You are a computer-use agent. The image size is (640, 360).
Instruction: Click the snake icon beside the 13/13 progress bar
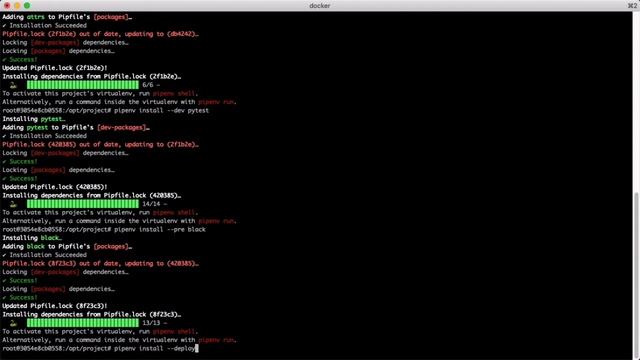(13, 323)
